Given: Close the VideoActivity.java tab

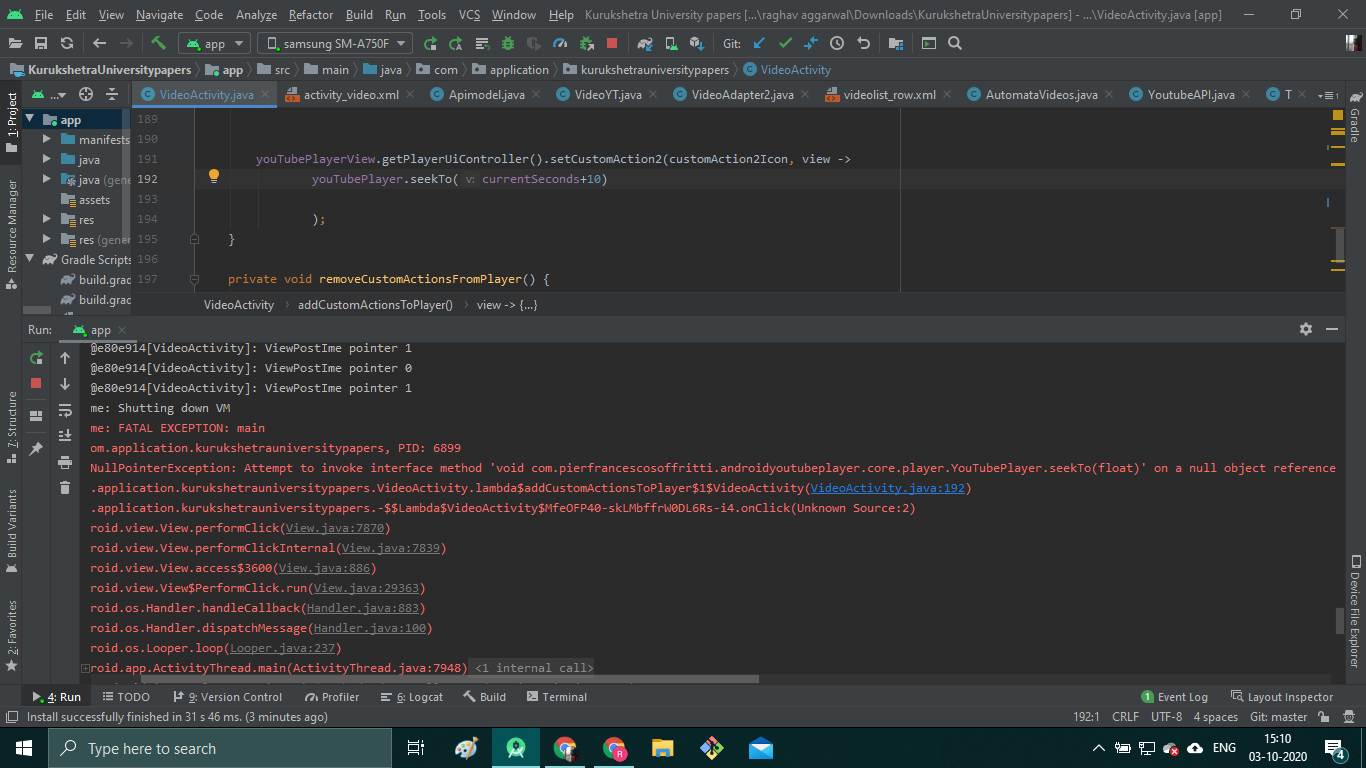Looking at the screenshot, I should coord(266,95).
